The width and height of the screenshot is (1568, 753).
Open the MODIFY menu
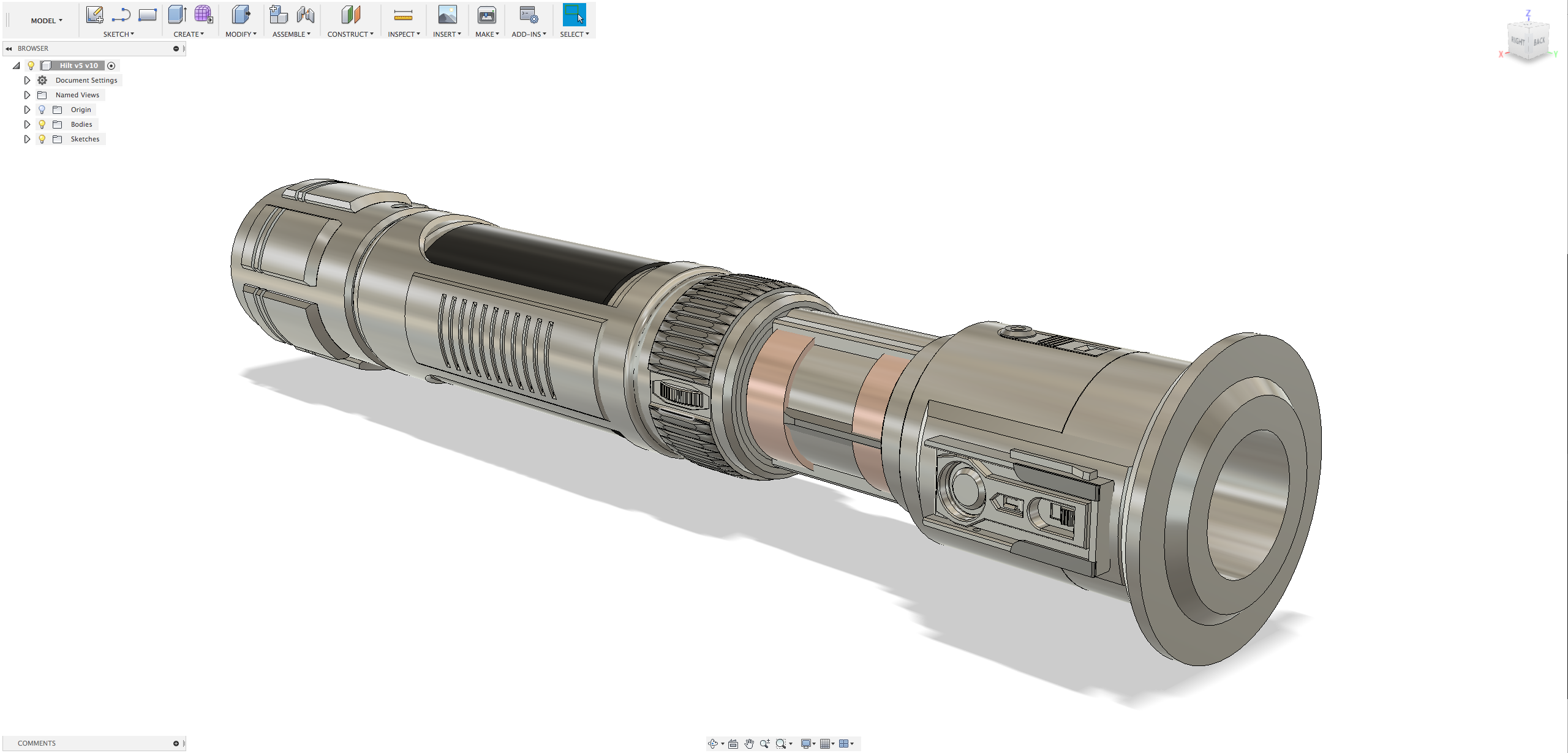point(241,34)
